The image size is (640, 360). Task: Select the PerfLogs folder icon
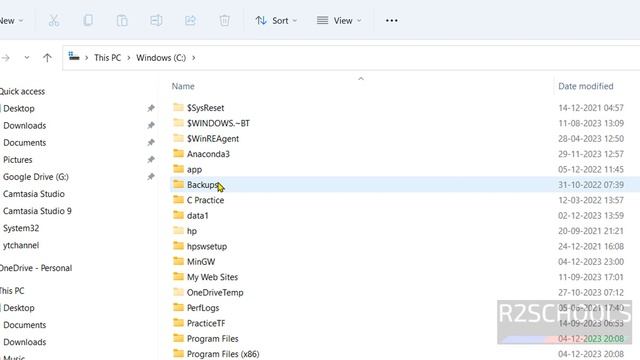[178, 307]
